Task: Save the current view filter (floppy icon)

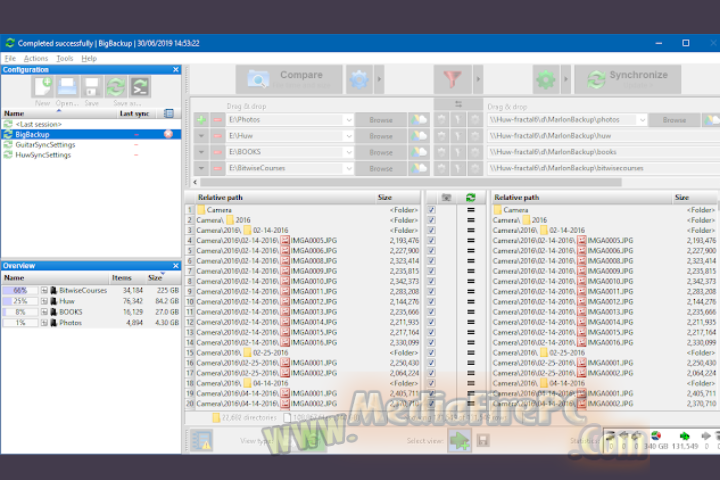Action: pos(483,440)
